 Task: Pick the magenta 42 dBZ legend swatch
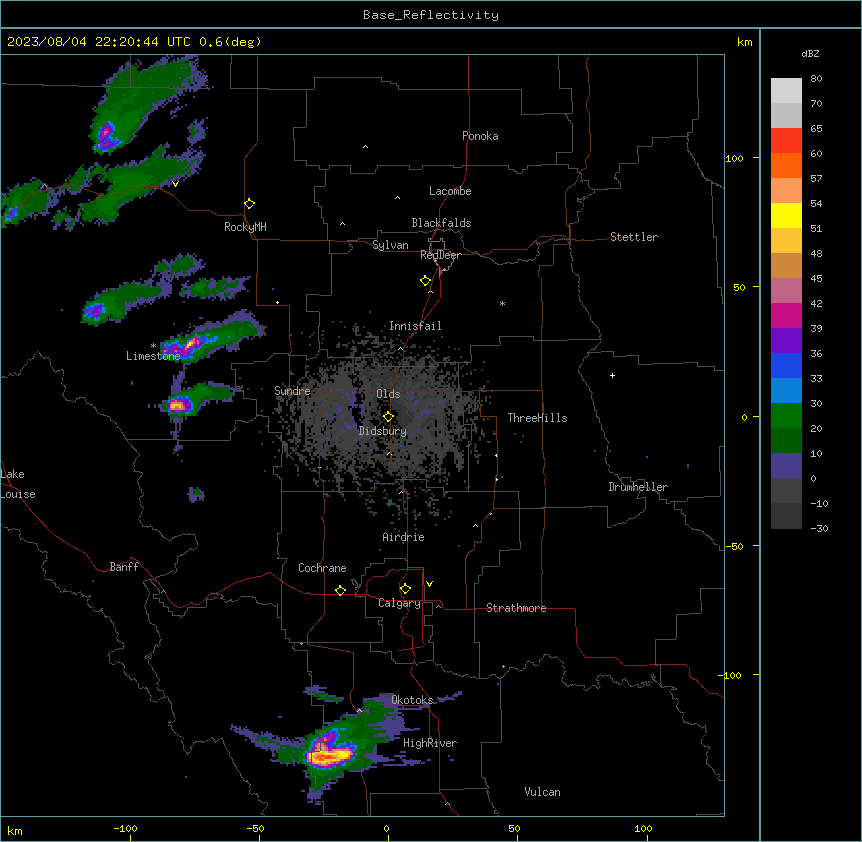[x=786, y=315]
